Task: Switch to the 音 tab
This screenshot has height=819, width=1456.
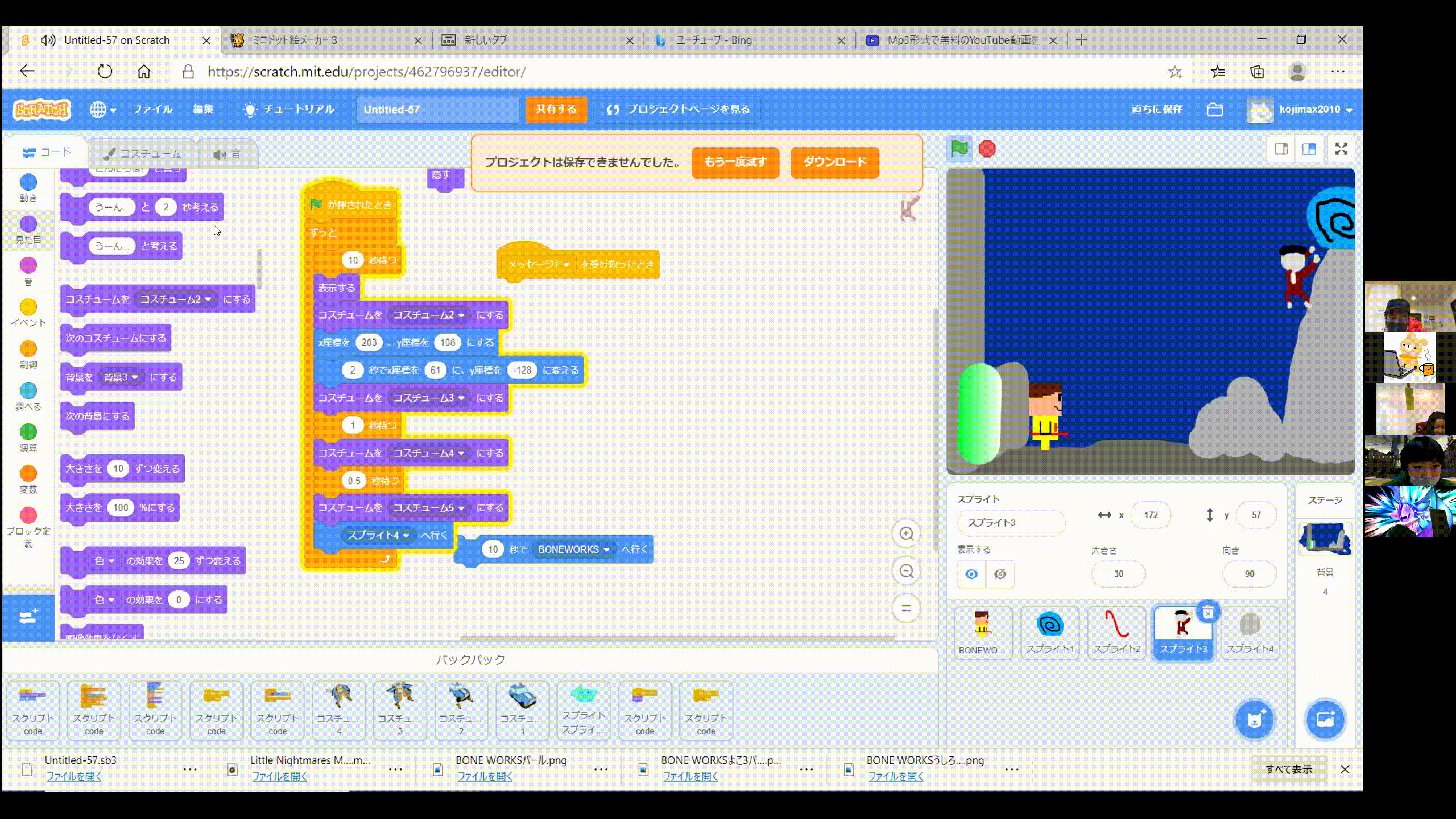Action: 227,154
